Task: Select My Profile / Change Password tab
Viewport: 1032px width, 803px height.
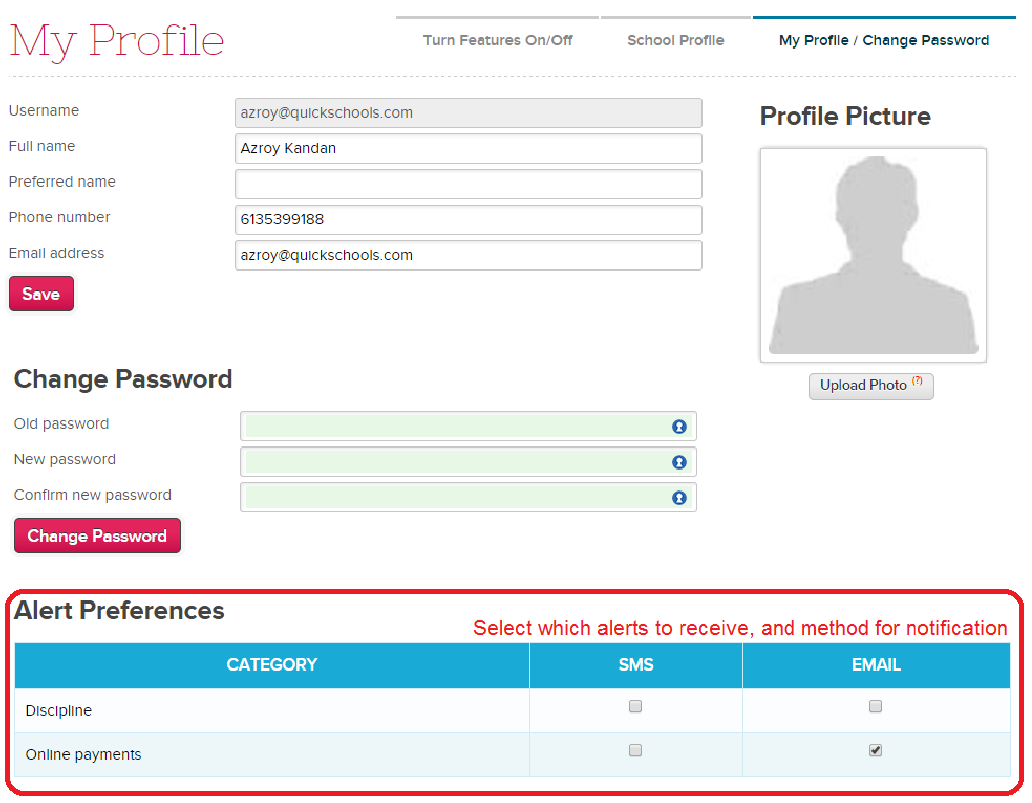Action: [884, 40]
